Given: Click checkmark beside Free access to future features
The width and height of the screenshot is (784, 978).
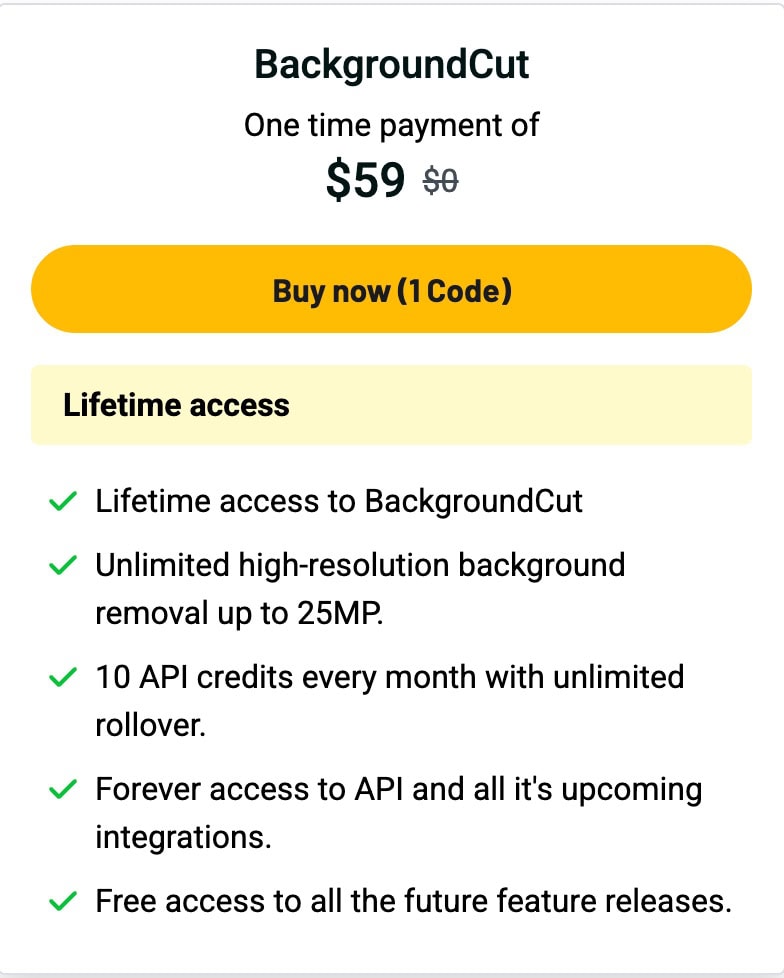Looking at the screenshot, I should (x=63, y=901).
